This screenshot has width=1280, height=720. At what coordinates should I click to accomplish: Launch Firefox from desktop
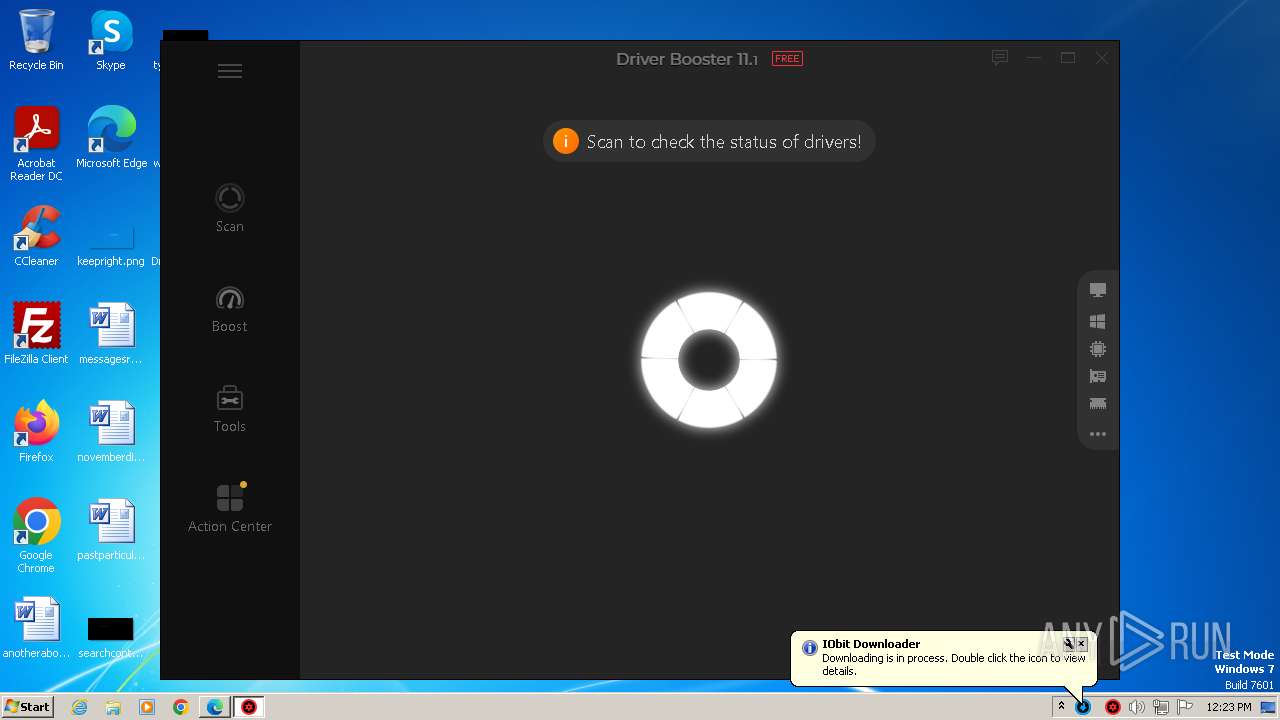click(36, 432)
